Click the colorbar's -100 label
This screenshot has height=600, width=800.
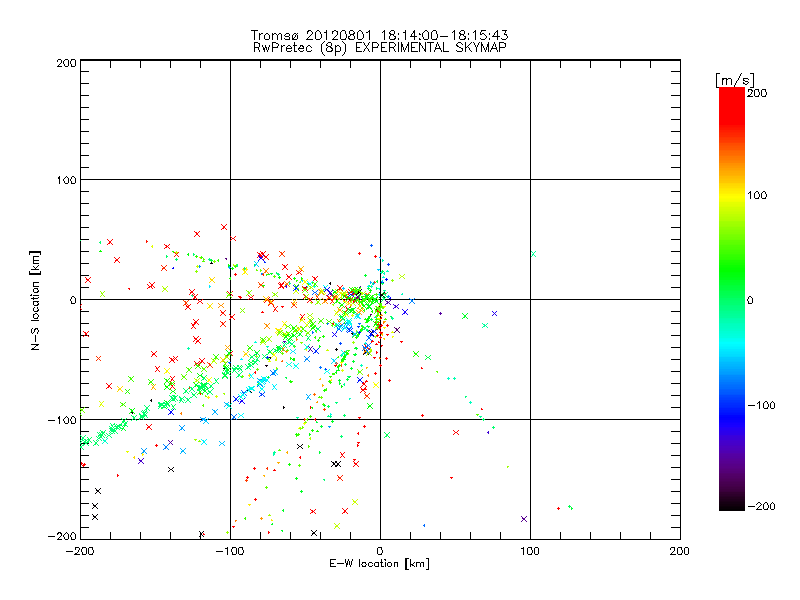[x=761, y=405]
